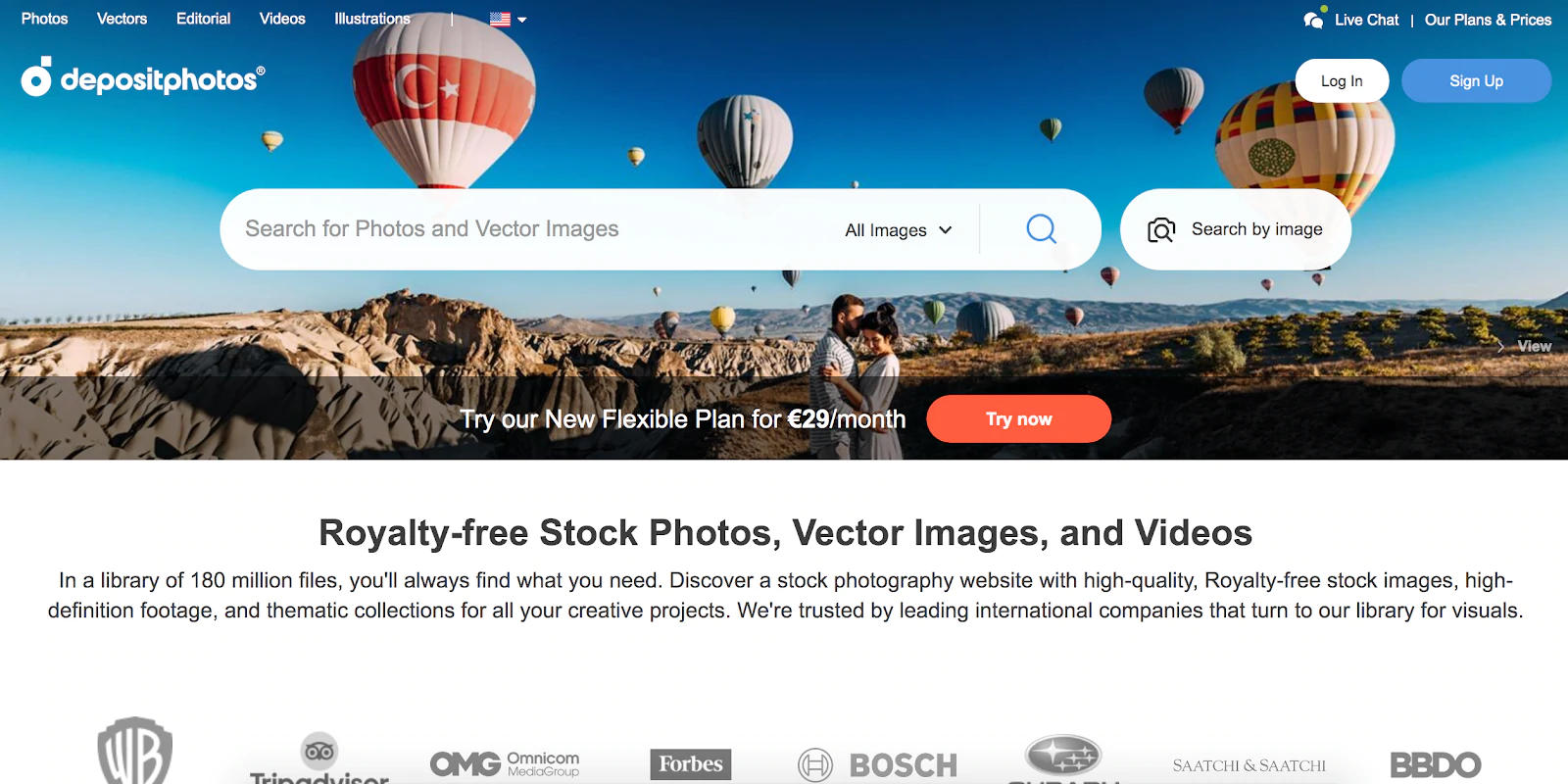This screenshot has width=1568, height=784.
Task: Click the Depositphotos logo
Action: [x=143, y=77]
